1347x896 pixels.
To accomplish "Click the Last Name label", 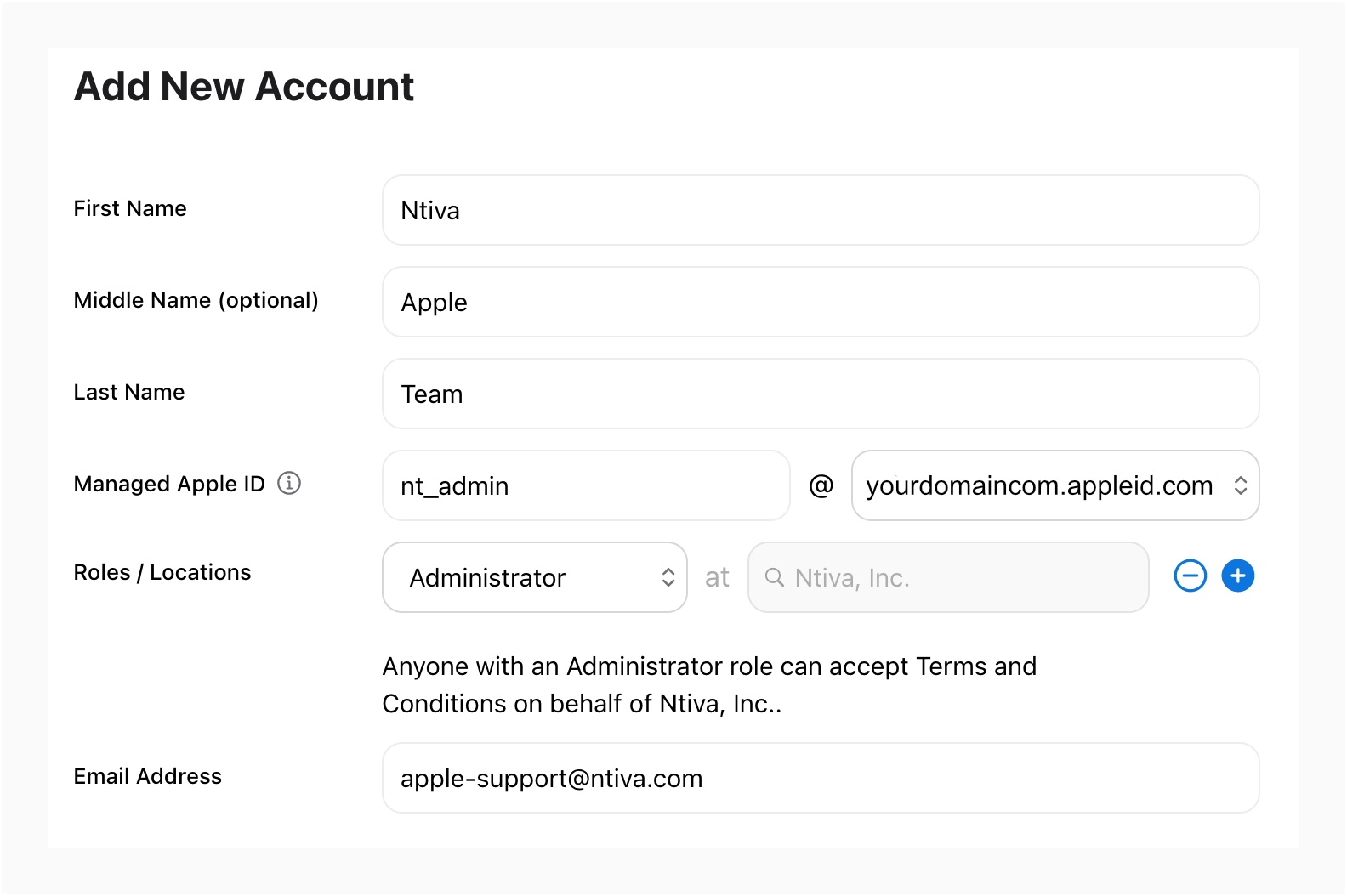I will click(129, 392).
